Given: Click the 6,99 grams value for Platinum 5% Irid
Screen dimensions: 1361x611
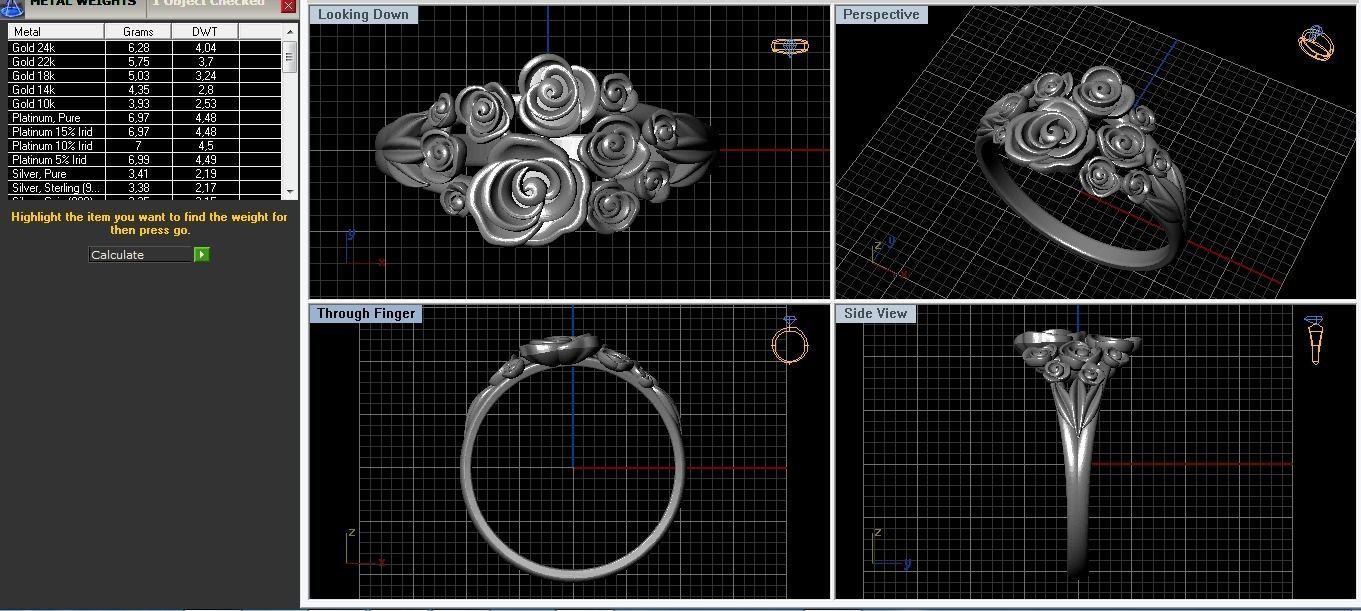Looking at the screenshot, I should tap(139, 160).
